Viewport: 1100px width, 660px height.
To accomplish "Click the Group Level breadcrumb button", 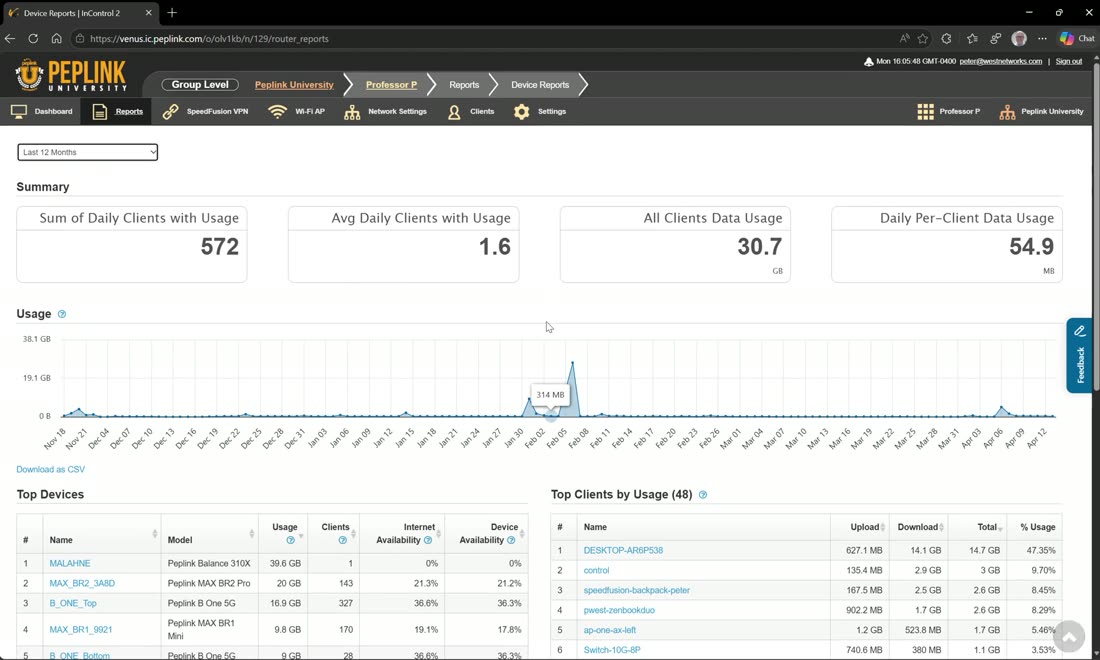I will click(x=200, y=85).
